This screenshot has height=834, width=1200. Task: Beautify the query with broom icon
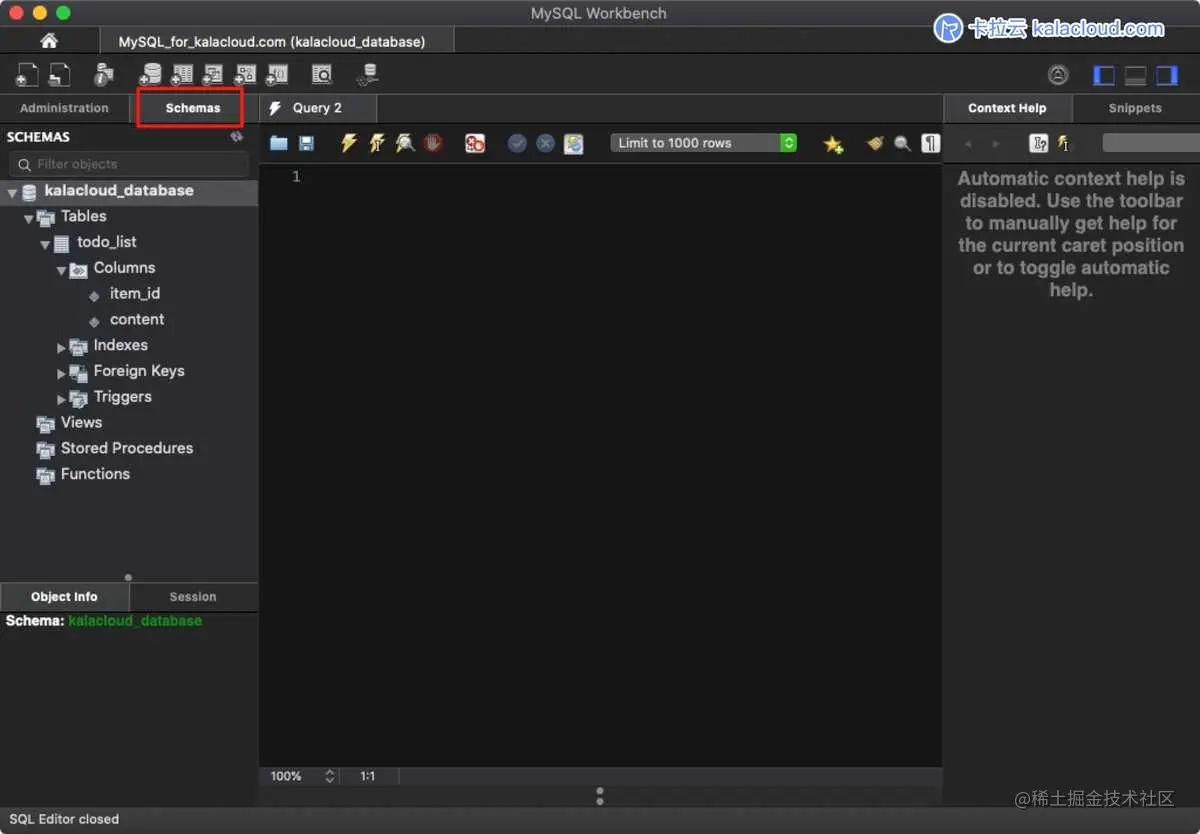coord(875,143)
